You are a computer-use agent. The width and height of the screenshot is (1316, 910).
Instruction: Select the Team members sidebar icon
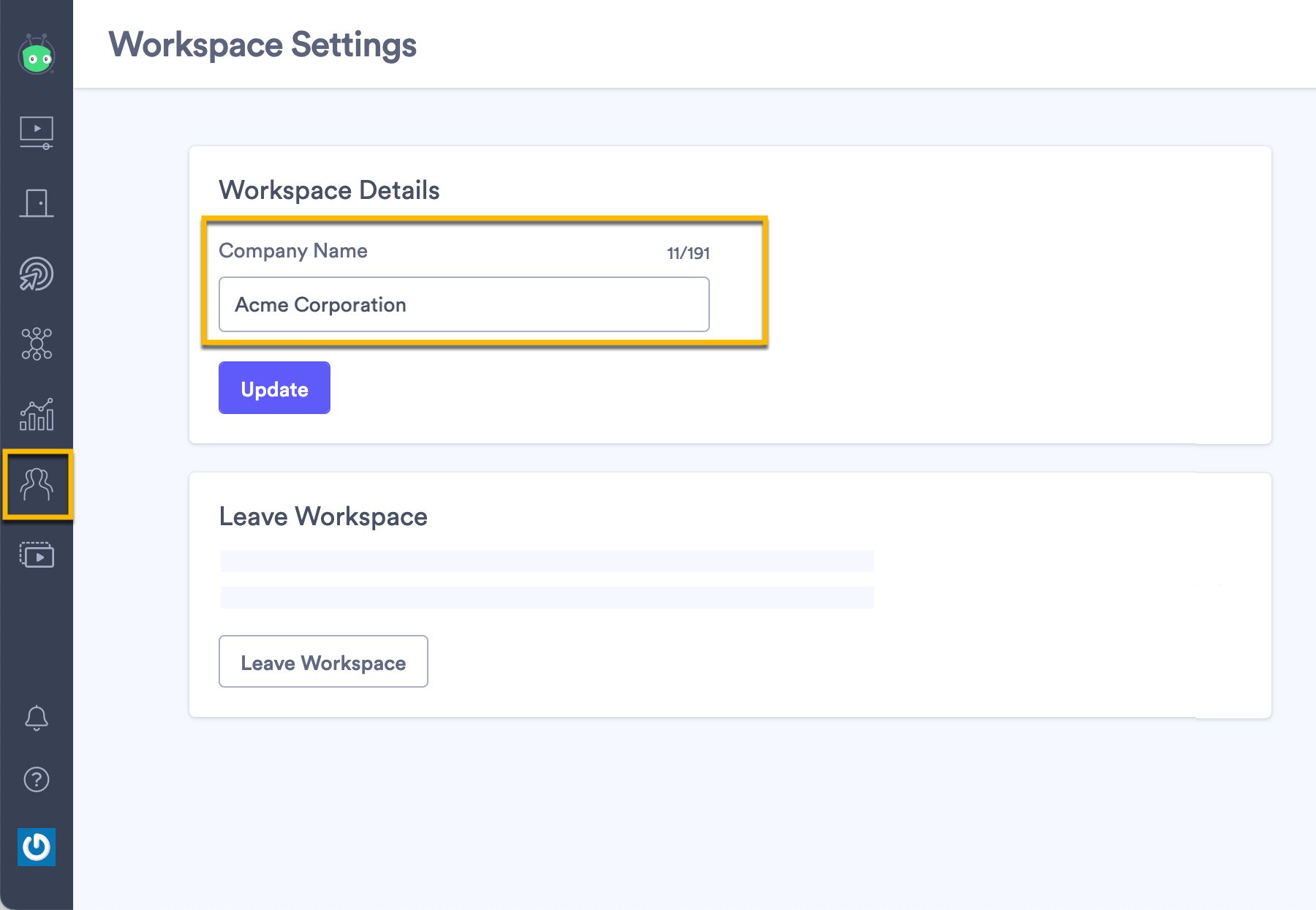pyautogui.click(x=37, y=484)
